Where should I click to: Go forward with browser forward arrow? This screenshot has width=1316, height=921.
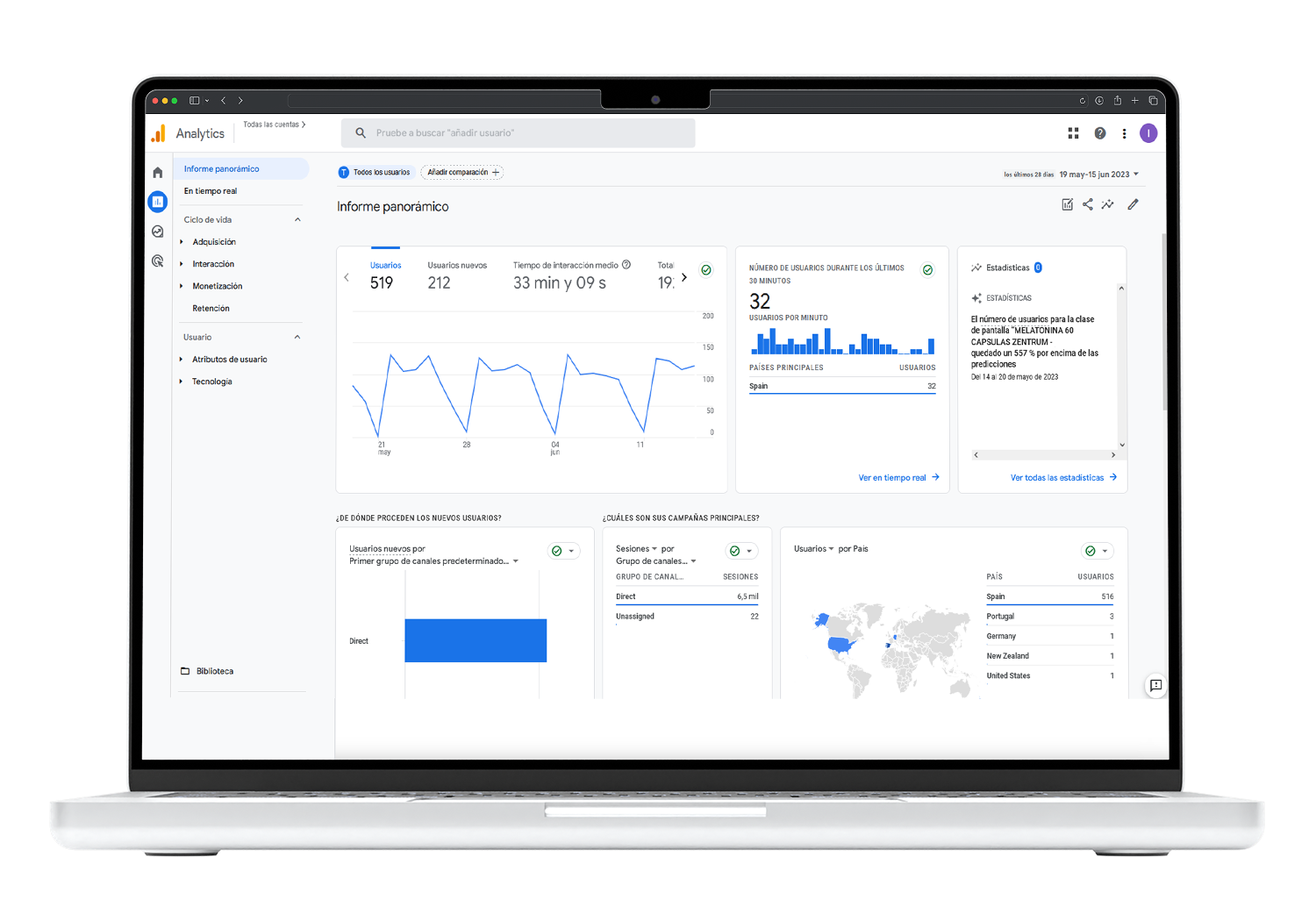tap(240, 101)
